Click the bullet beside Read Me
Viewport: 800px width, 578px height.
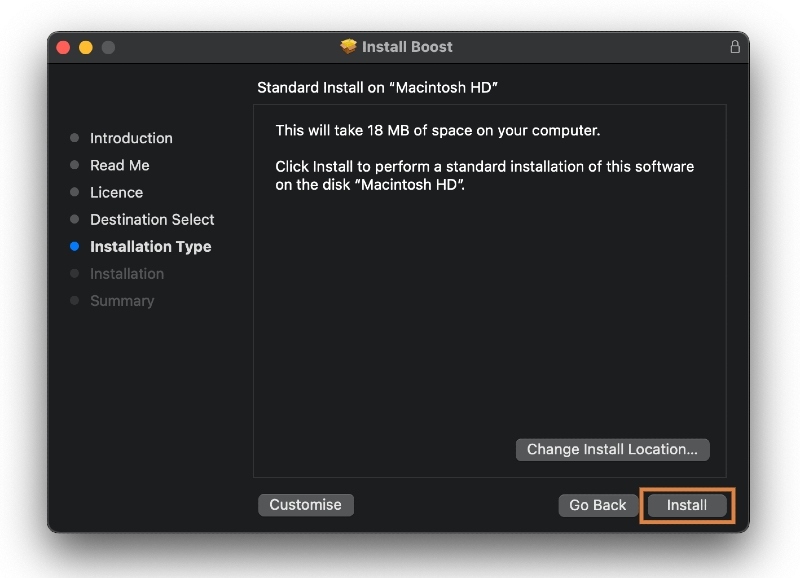(x=74, y=165)
